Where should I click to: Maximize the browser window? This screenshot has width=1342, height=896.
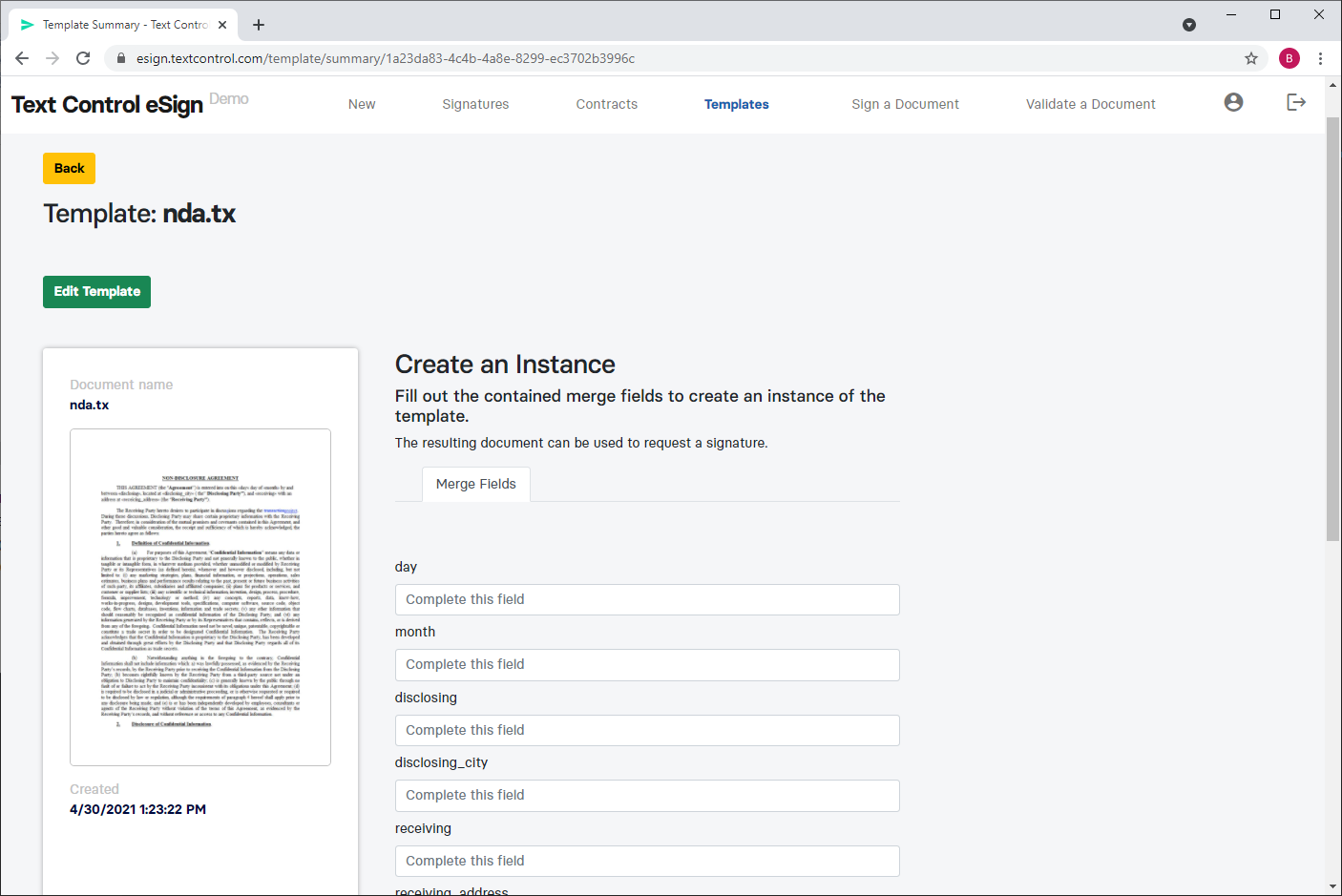point(1275,14)
